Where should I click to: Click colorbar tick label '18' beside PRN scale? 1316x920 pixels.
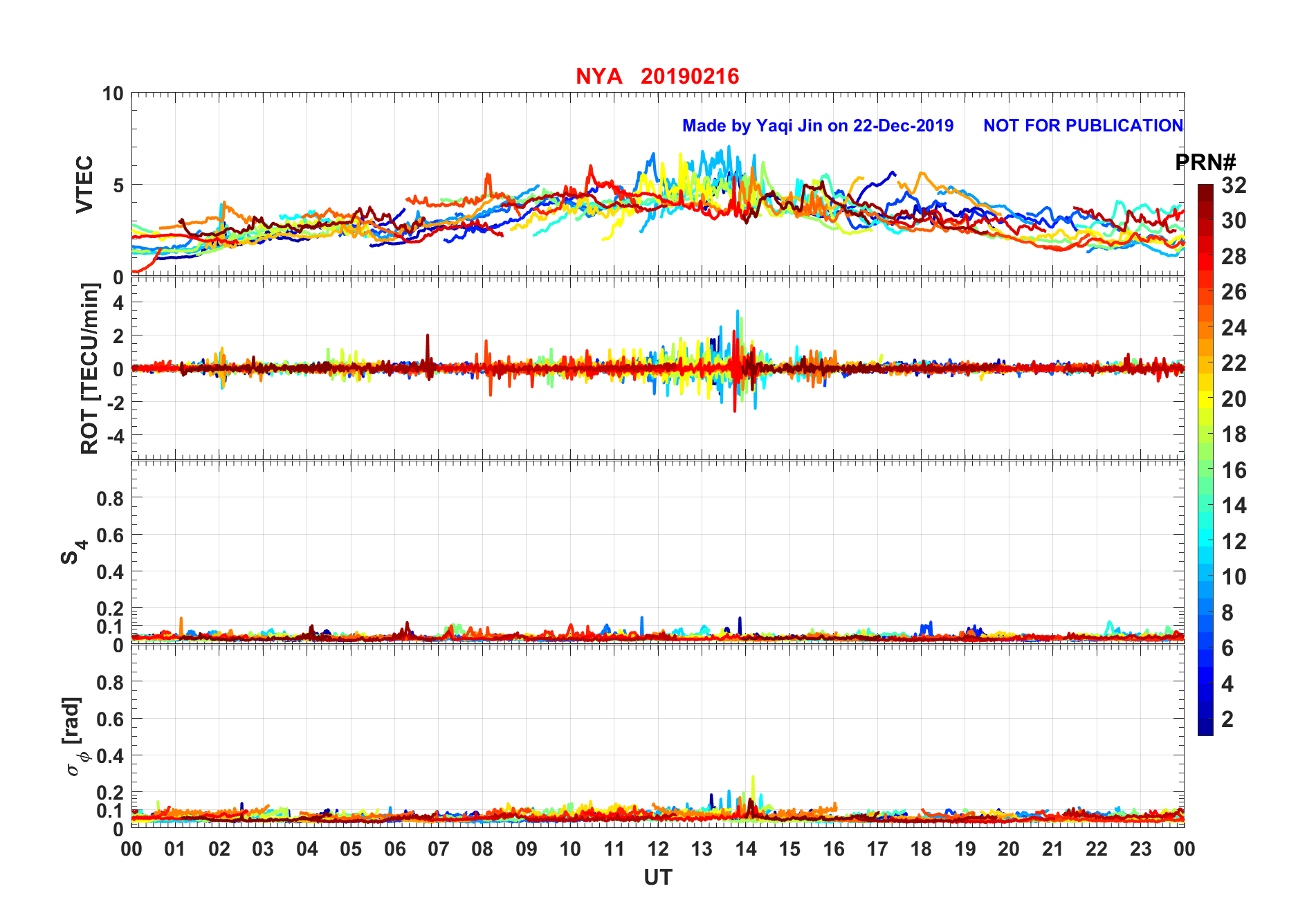[x=1234, y=434]
